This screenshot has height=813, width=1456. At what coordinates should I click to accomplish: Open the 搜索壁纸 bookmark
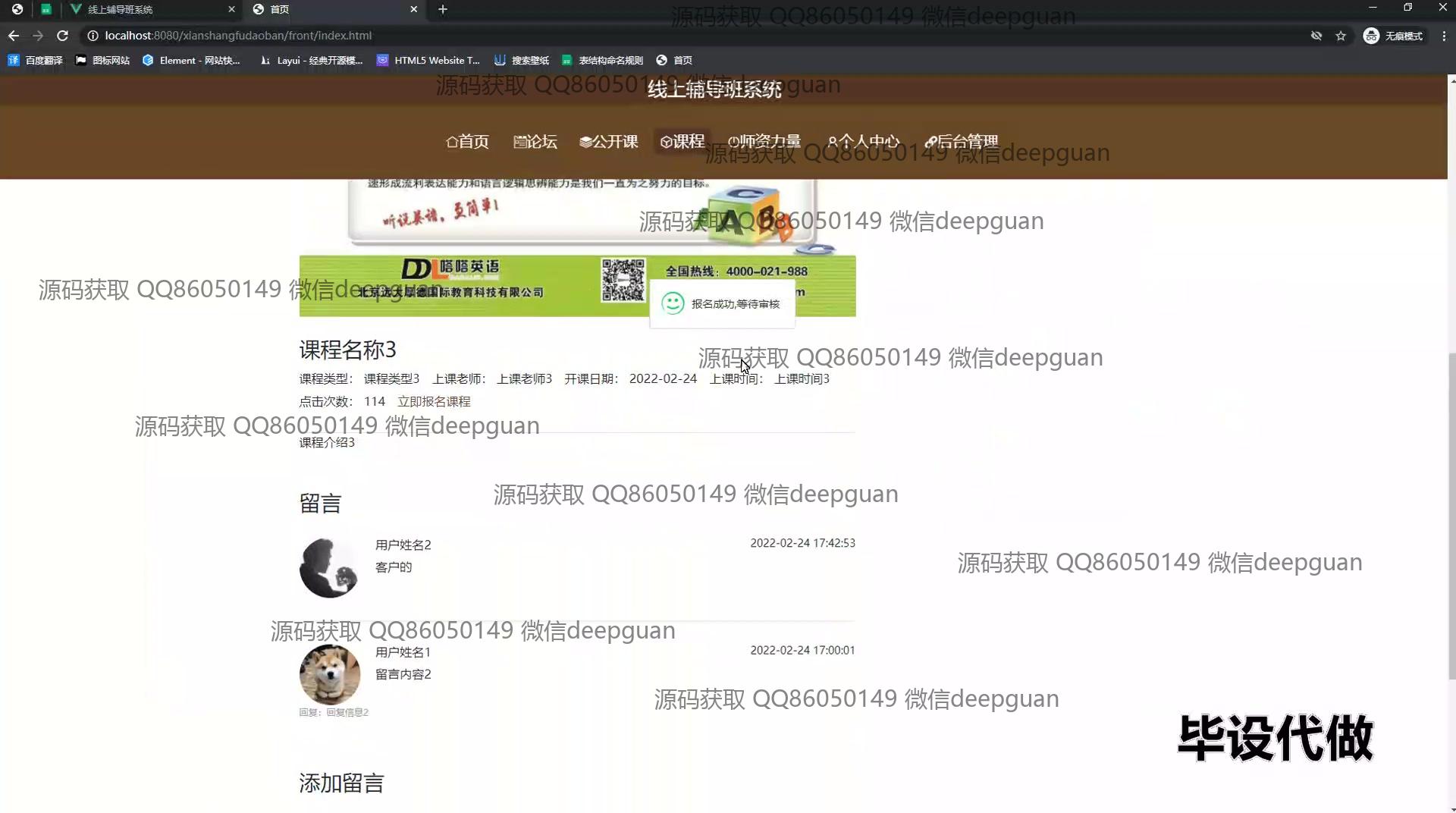tap(522, 61)
